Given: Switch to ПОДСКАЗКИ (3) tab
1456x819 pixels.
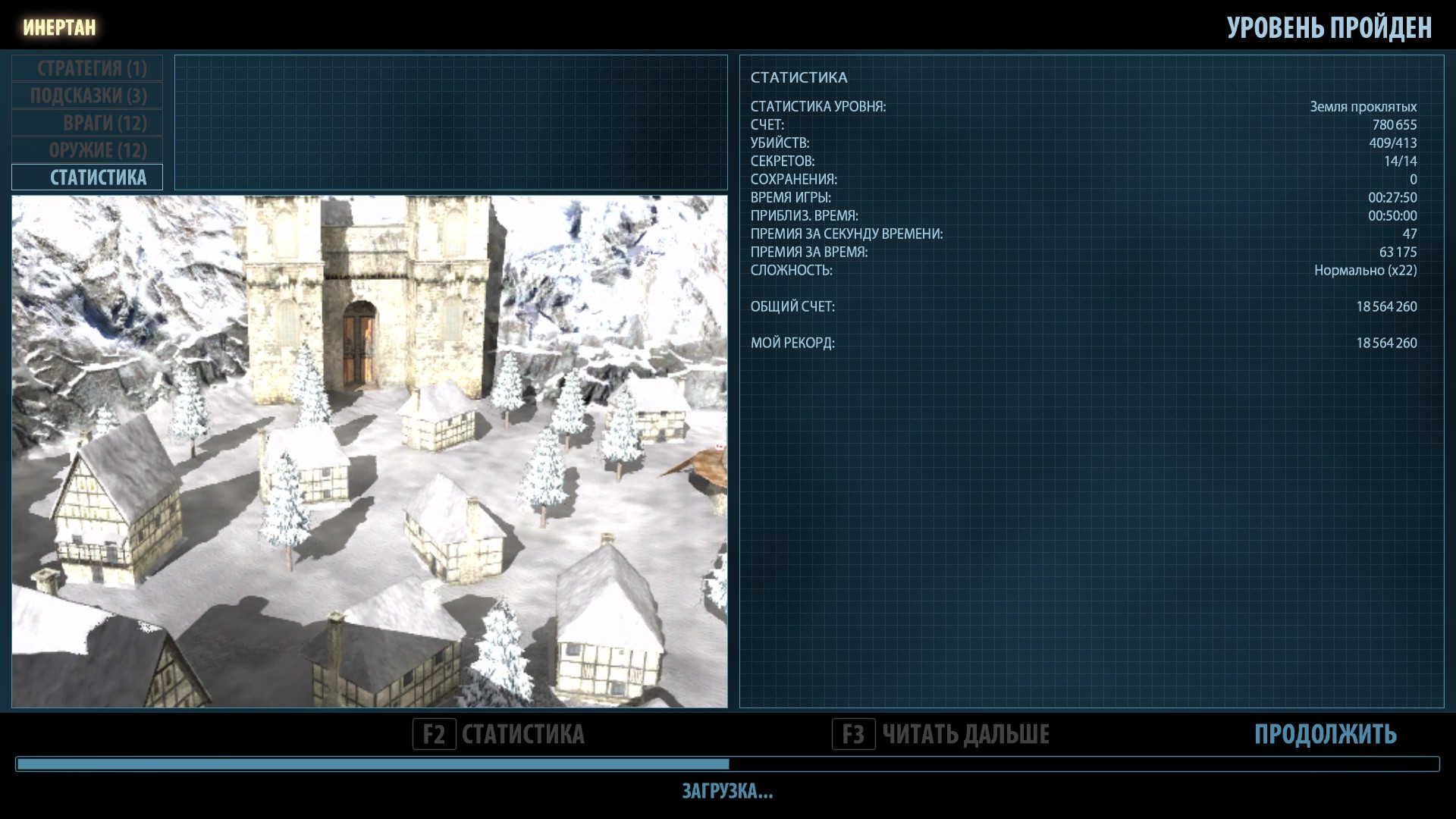Looking at the screenshot, I should click(x=87, y=96).
